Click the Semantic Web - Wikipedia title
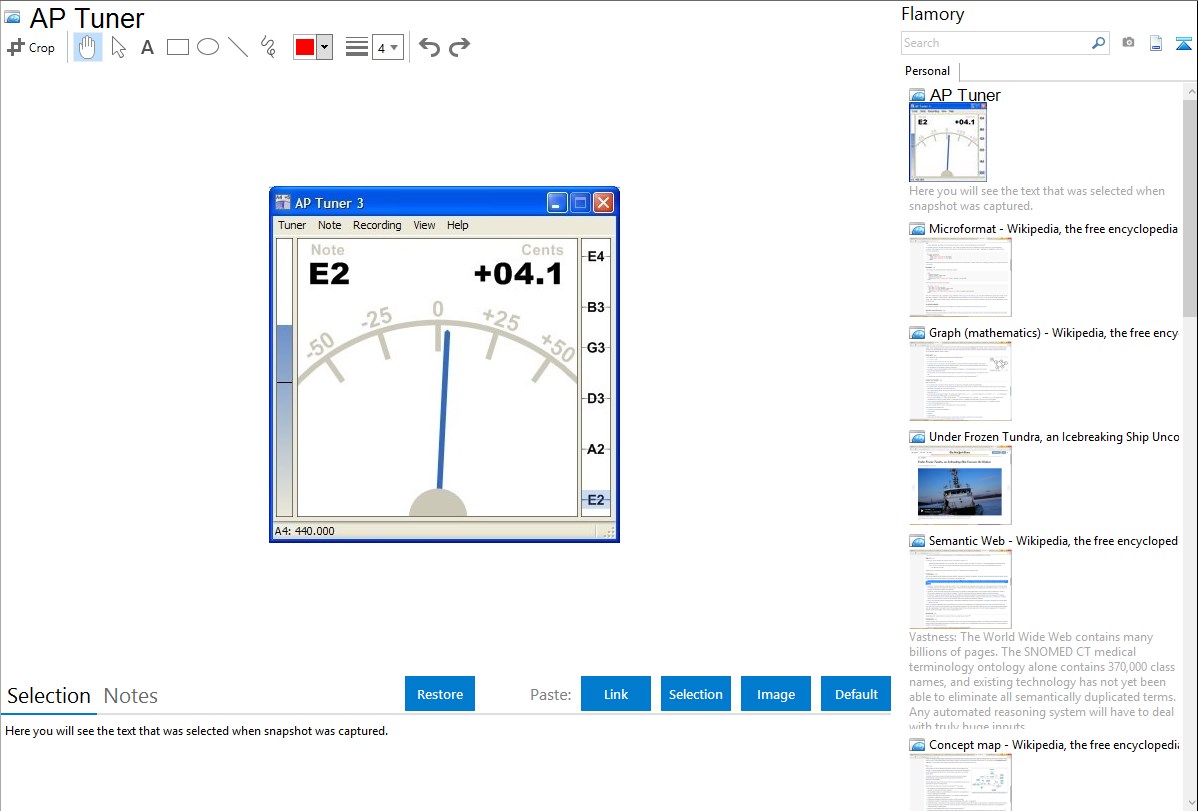Screen dimensions: 1198x811 click(x=1053, y=540)
